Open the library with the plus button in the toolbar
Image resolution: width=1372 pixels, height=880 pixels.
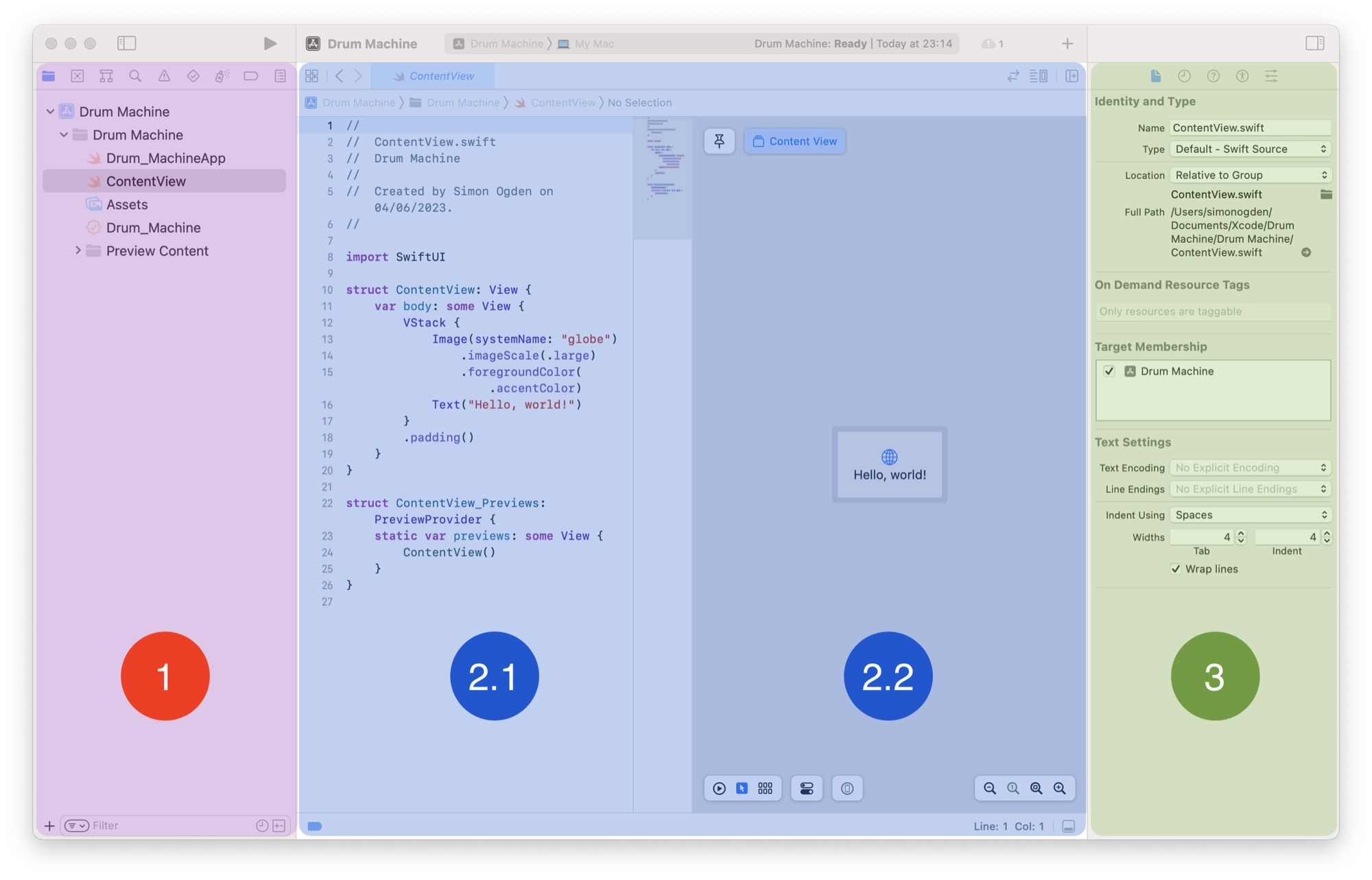tap(1067, 44)
